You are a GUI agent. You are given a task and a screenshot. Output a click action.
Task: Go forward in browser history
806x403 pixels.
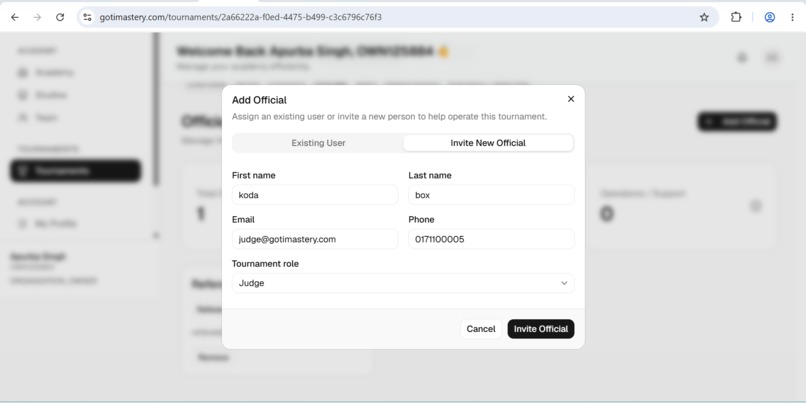coord(37,17)
